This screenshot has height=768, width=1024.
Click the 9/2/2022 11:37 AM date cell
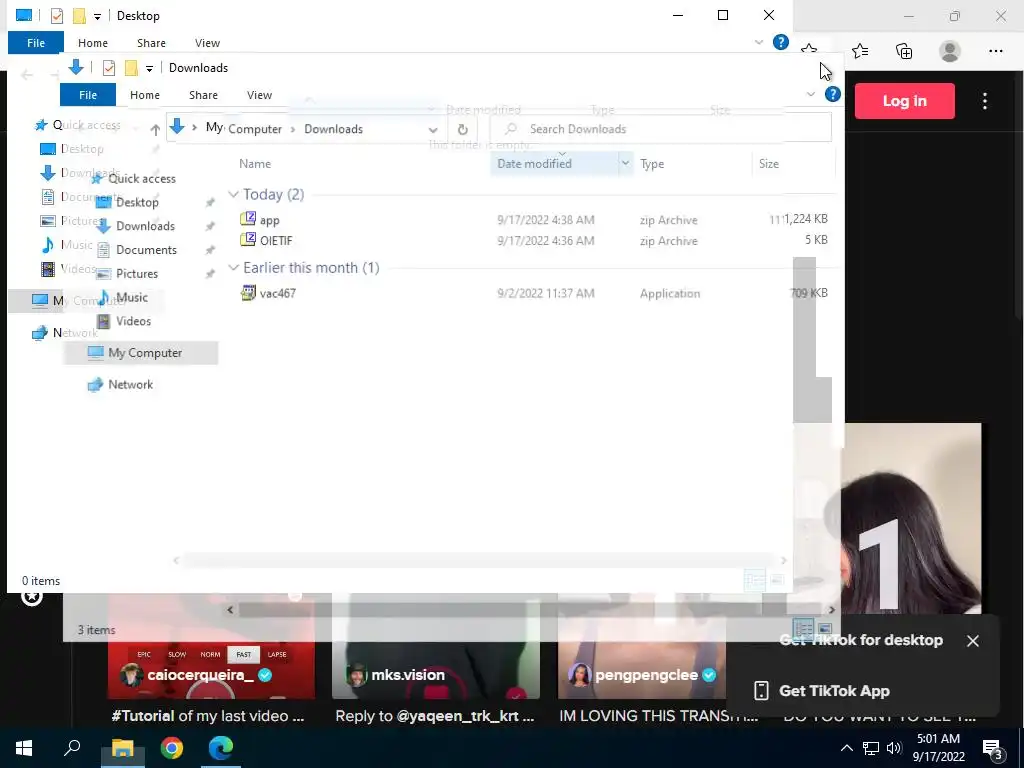546,293
